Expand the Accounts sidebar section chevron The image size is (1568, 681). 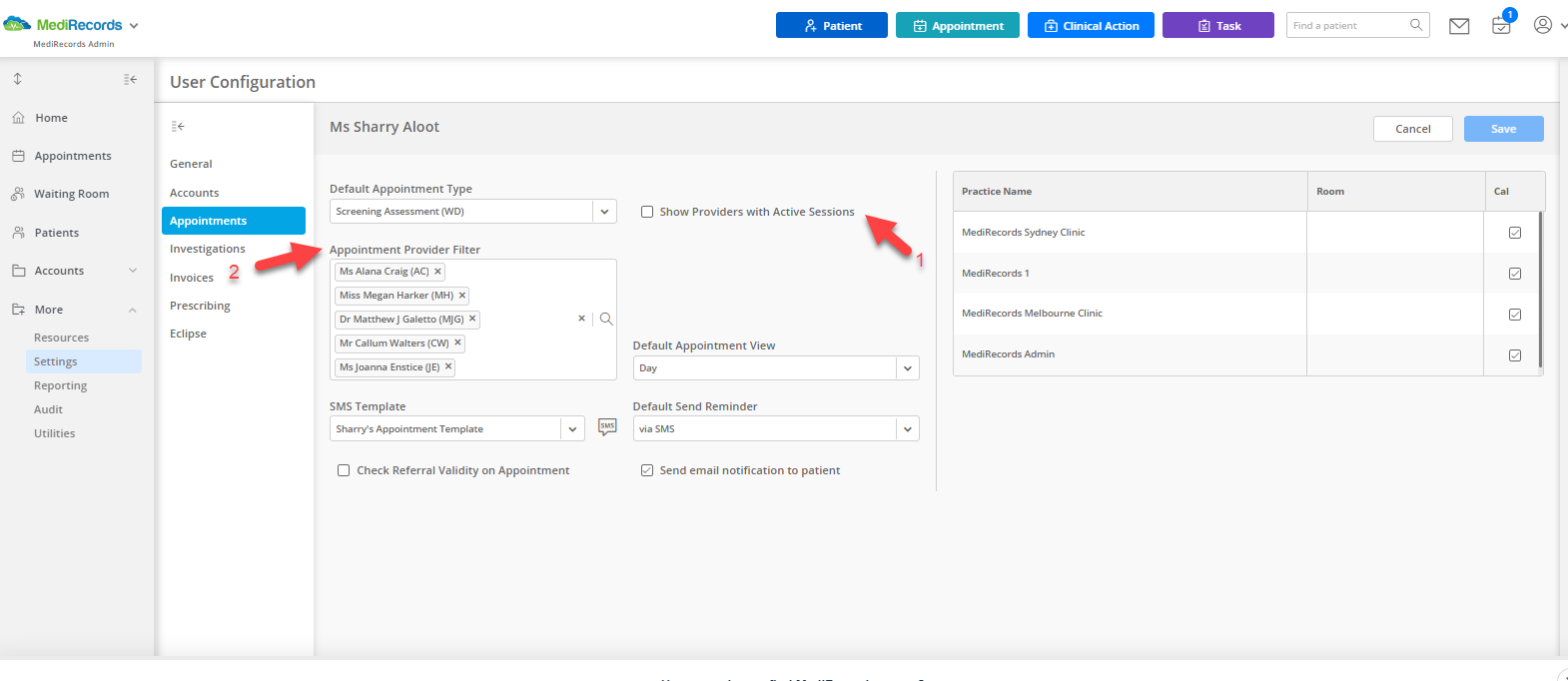[133, 271]
